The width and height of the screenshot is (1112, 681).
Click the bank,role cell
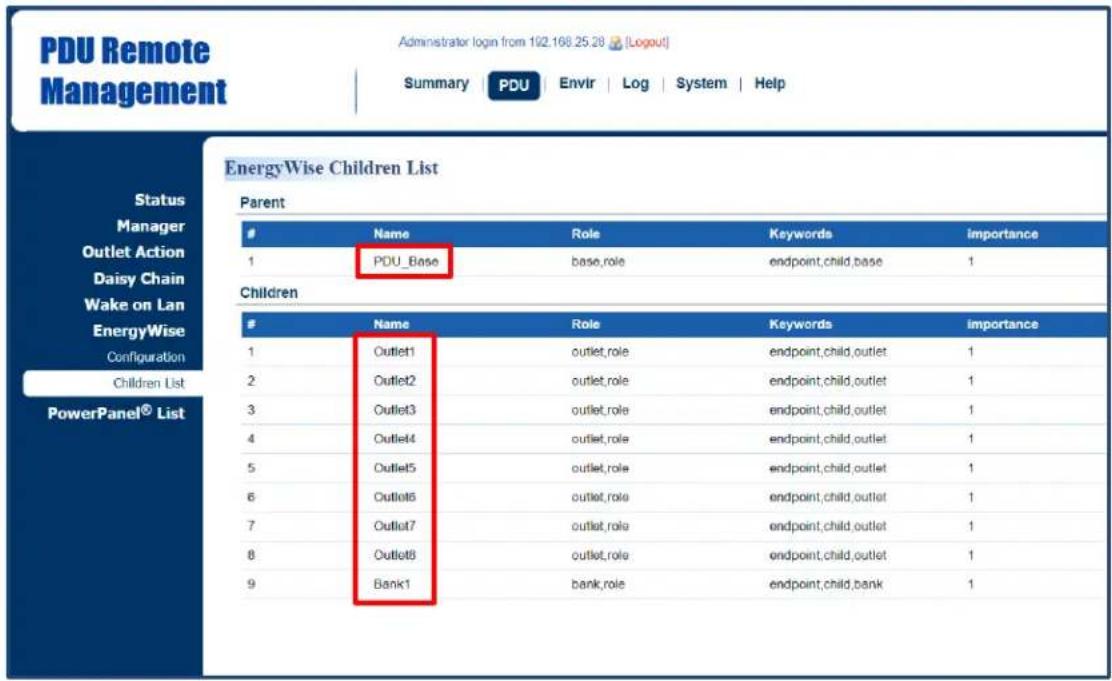point(598,585)
